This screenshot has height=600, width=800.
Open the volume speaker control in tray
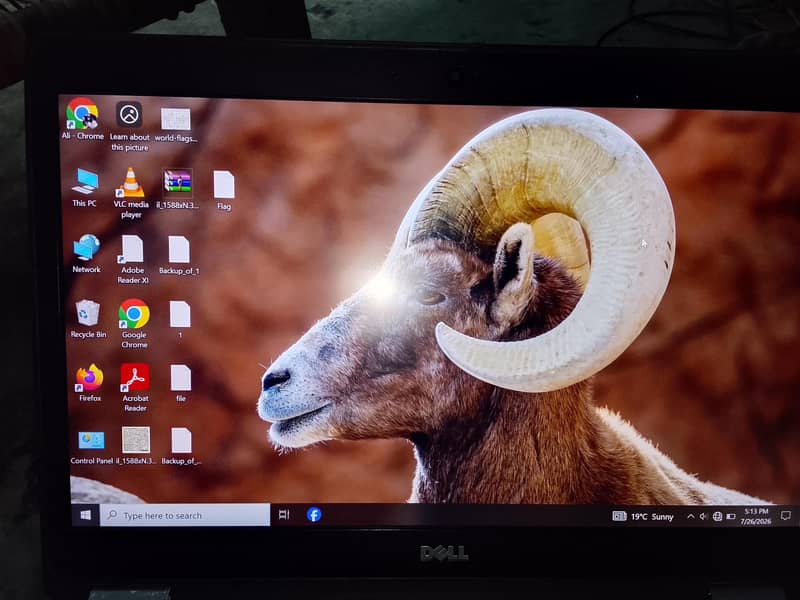[704, 516]
